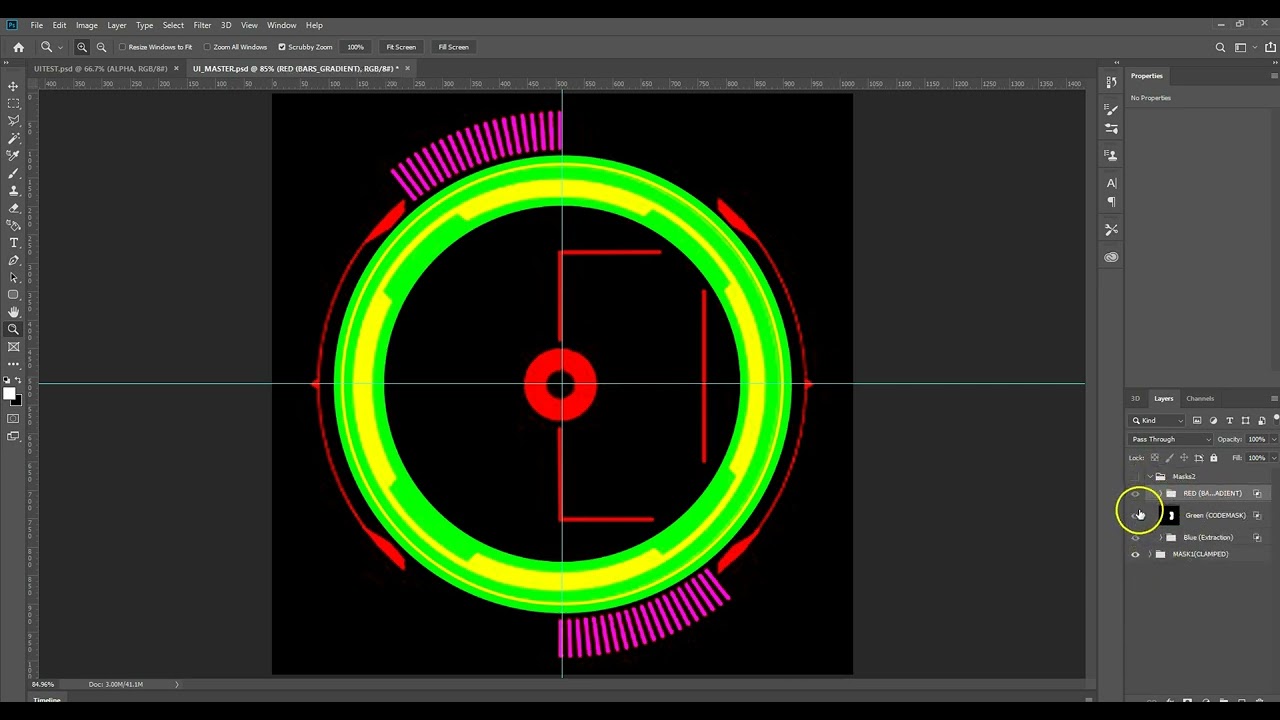Switch to the Channels tab
The height and width of the screenshot is (720, 1280).
1200,399
